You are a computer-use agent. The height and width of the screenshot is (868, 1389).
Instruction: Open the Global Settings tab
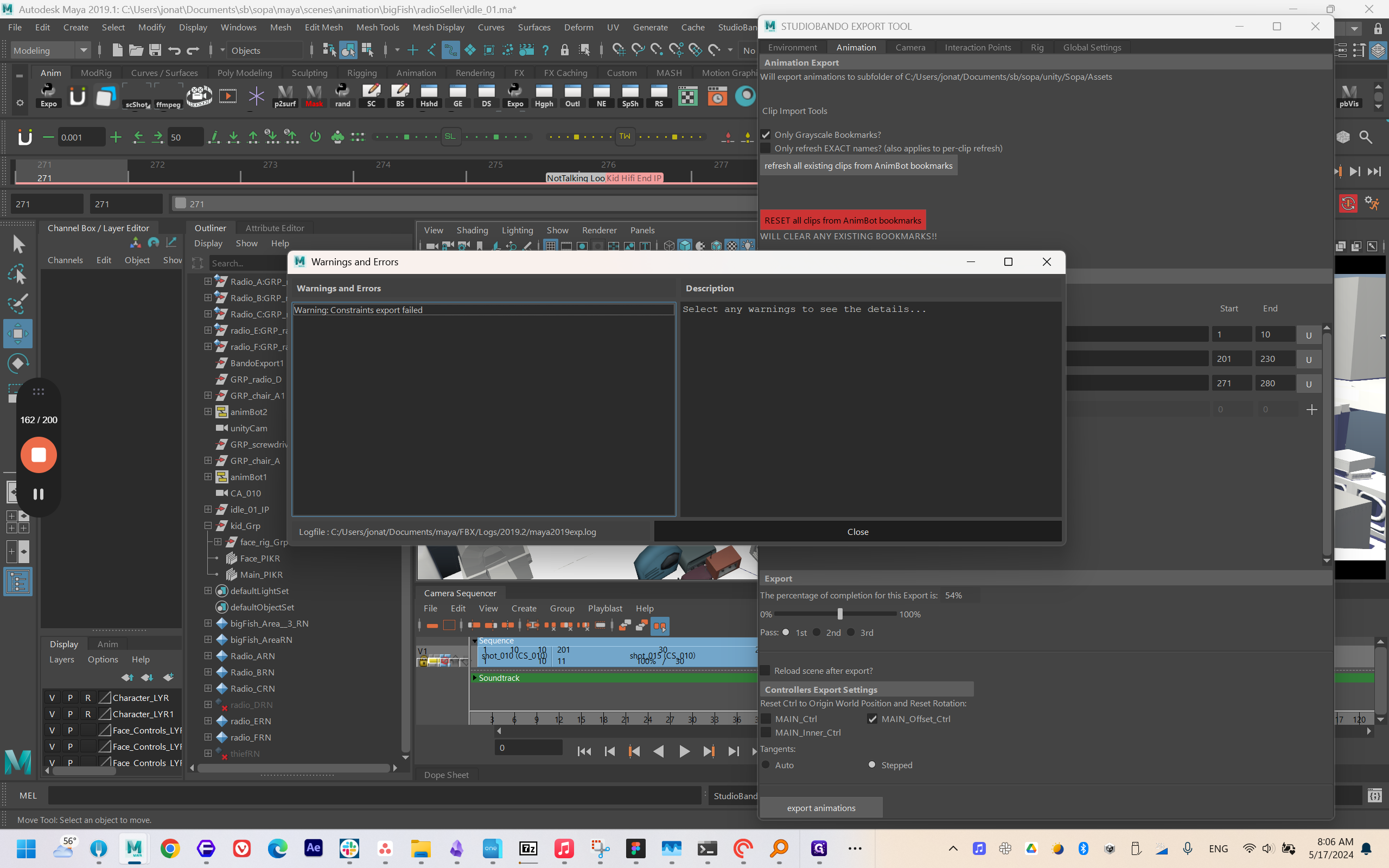[x=1092, y=47]
